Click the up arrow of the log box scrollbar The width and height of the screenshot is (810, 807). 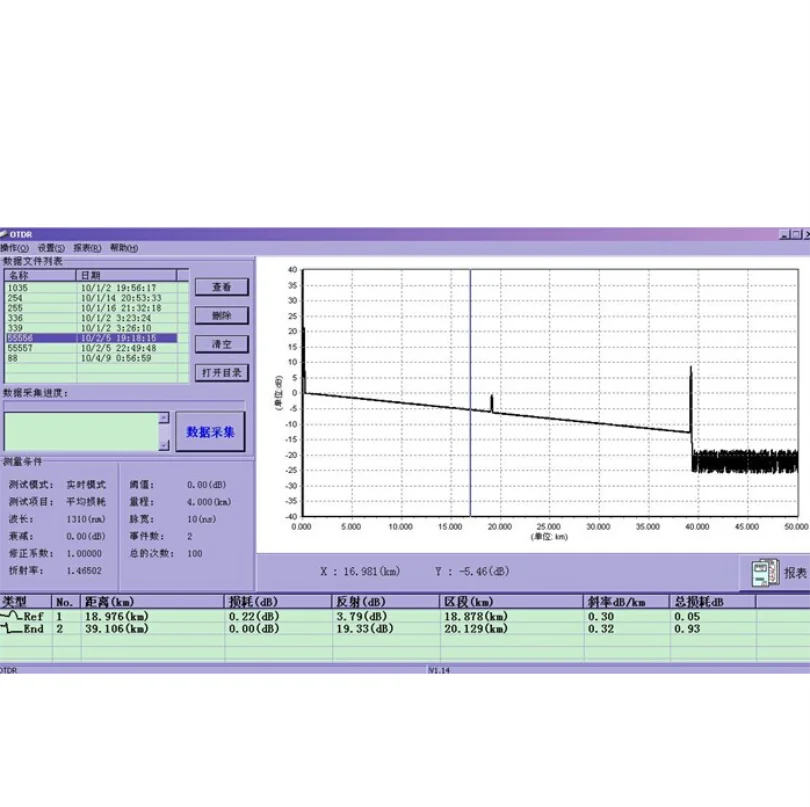(164, 418)
